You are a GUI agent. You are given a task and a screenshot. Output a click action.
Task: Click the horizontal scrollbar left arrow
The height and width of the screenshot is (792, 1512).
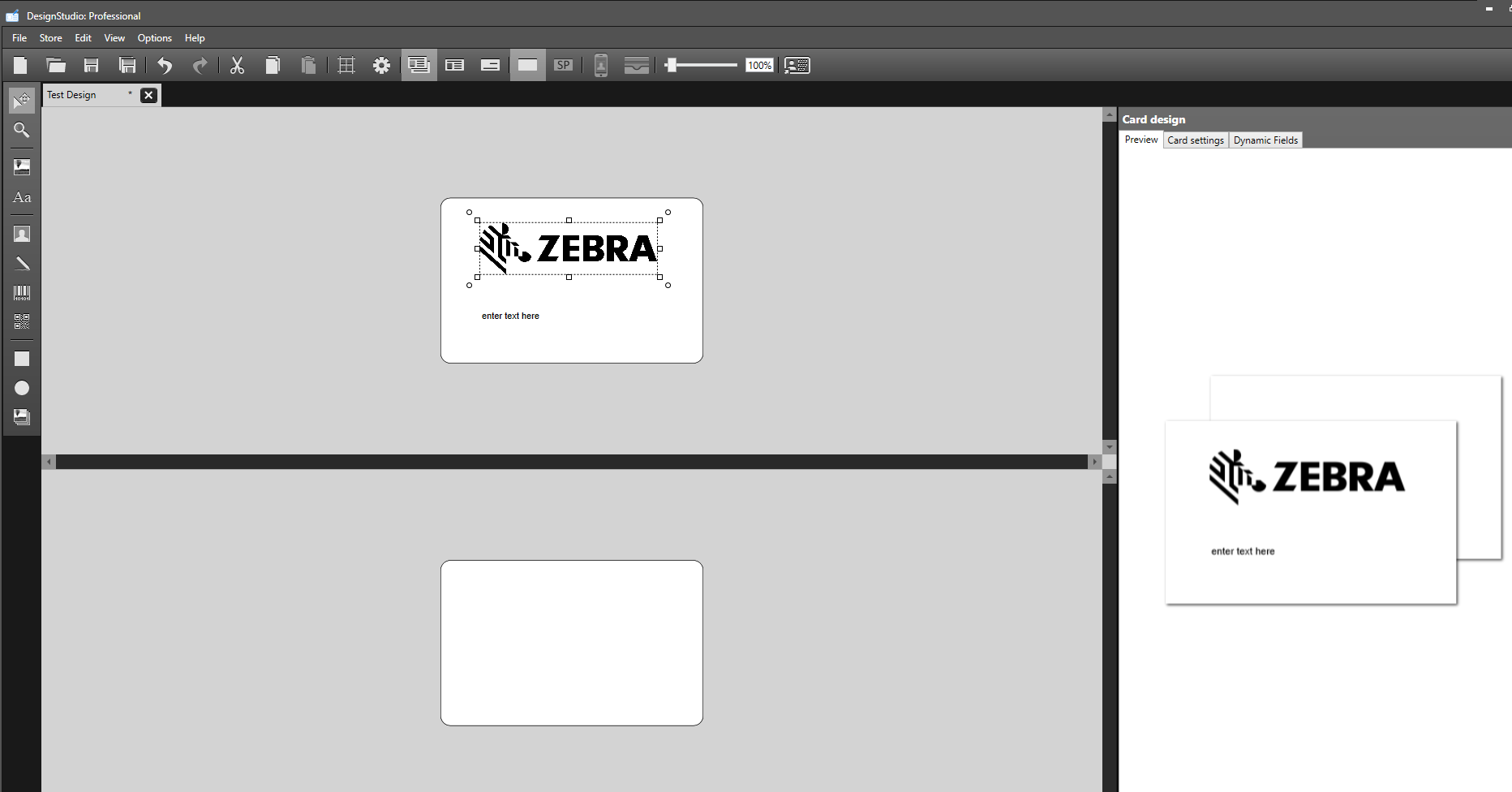point(49,462)
